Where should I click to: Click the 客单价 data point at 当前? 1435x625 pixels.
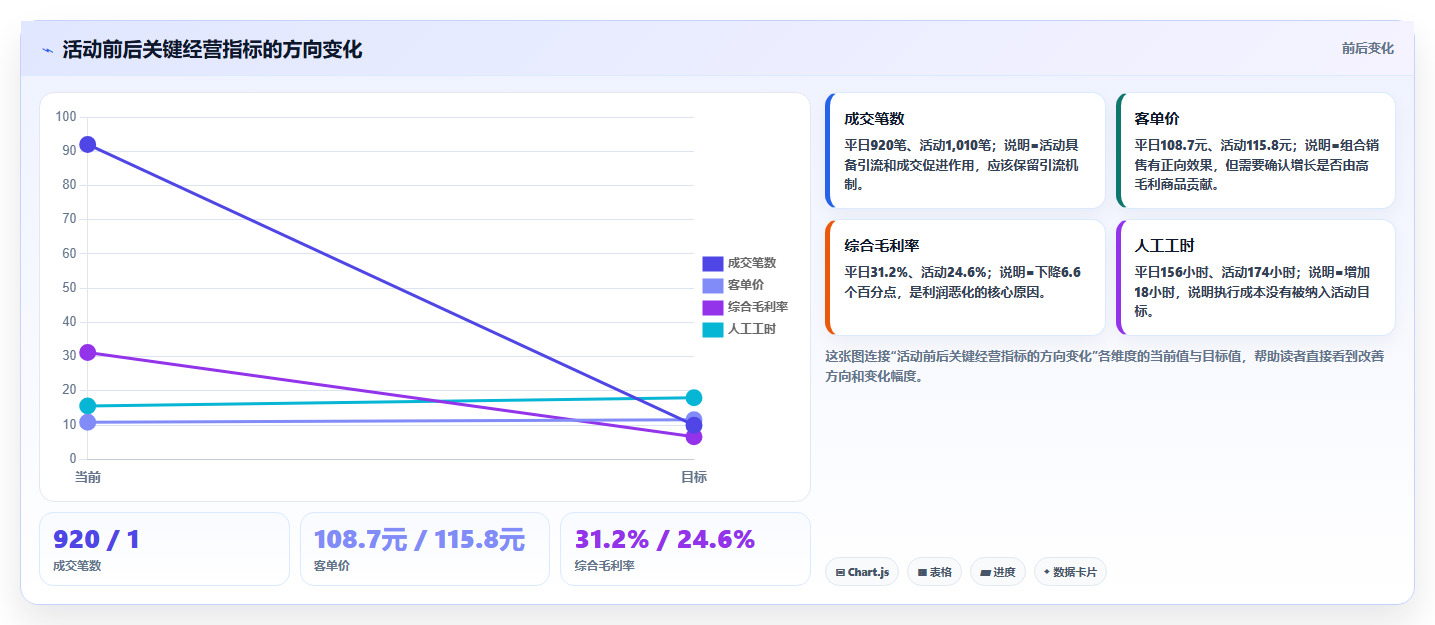coord(88,422)
